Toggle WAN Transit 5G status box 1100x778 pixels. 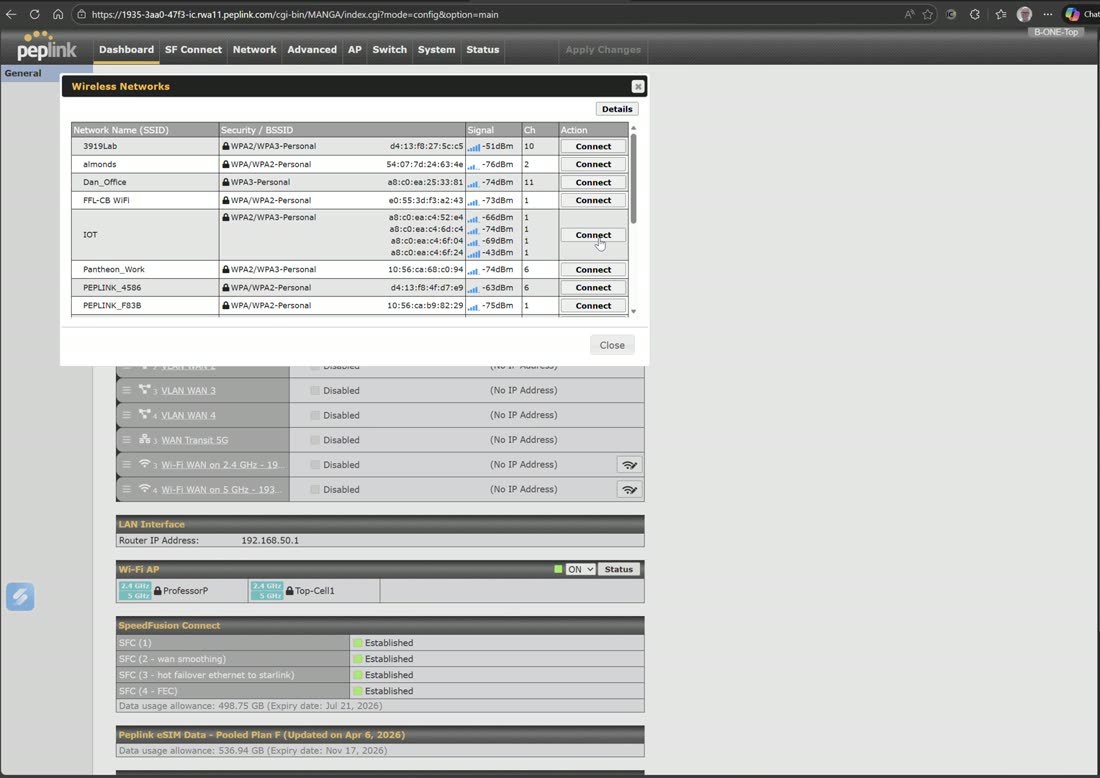pyautogui.click(x=315, y=440)
